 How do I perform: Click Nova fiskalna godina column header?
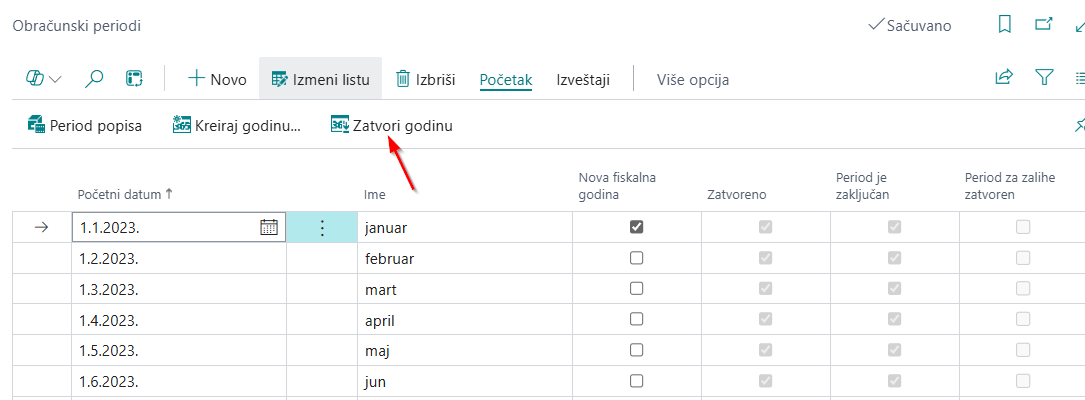[617, 186]
